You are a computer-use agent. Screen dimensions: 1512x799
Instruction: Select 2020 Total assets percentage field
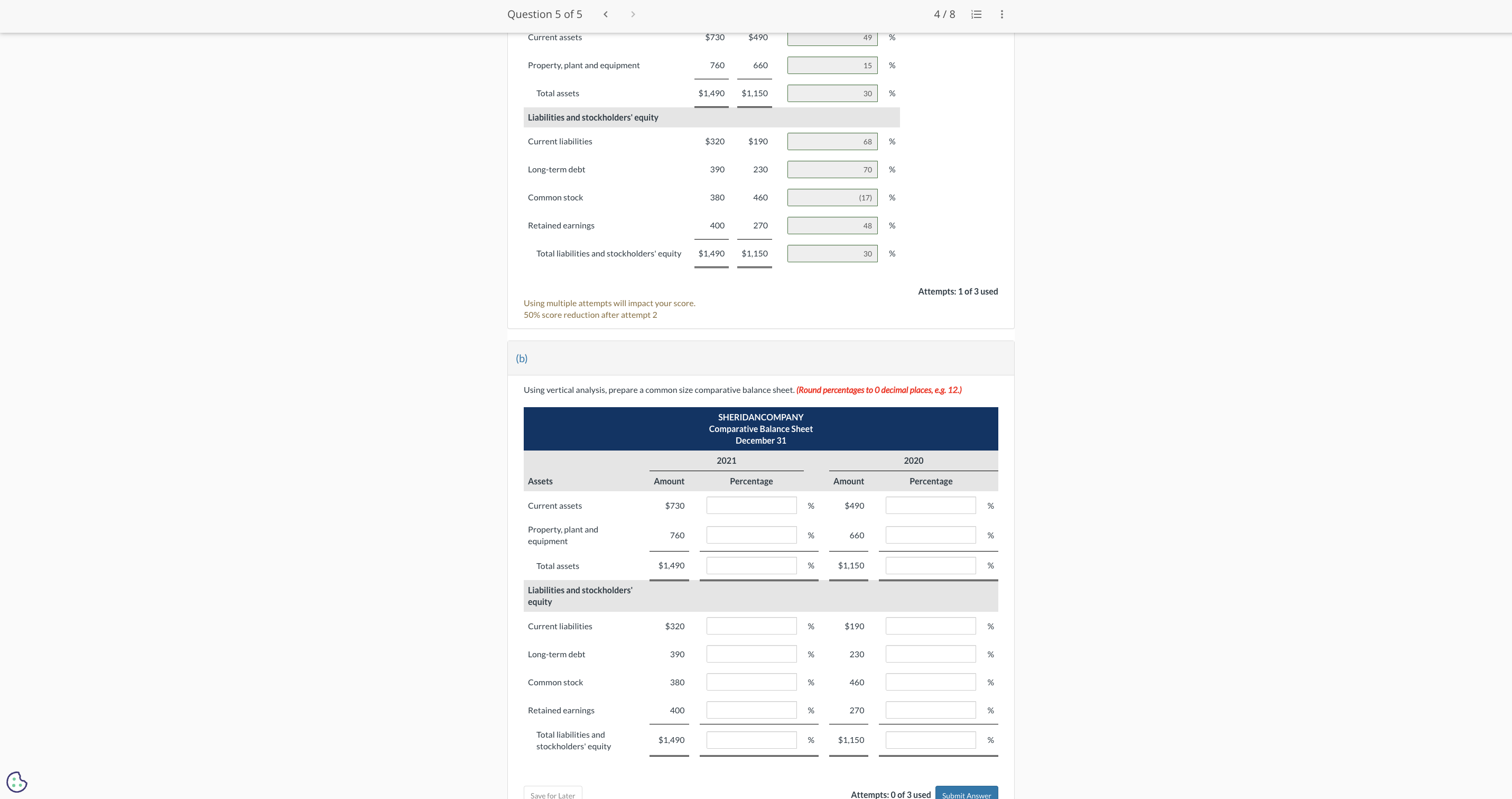pyautogui.click(x=930, y=565)
